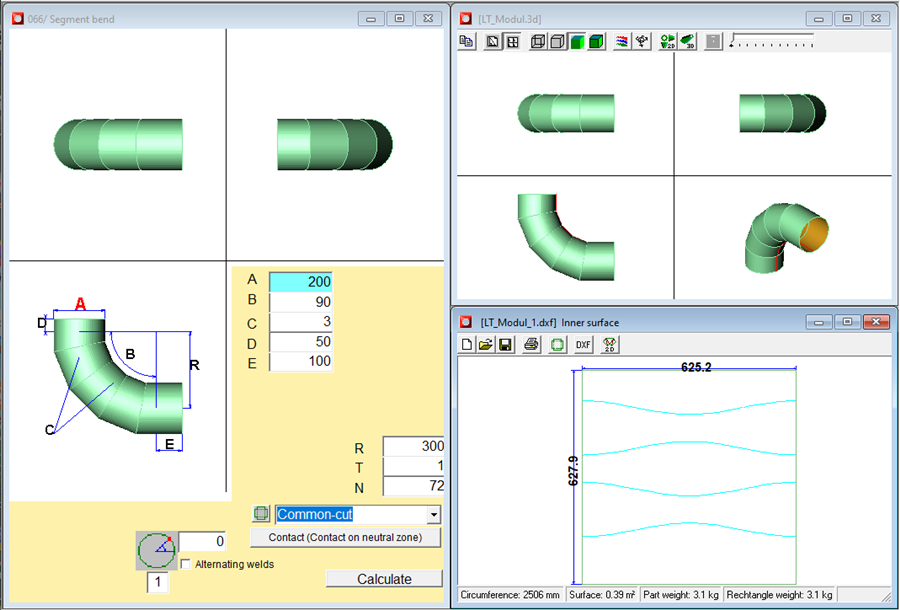This screenshot has width=900, height=610.
Task: Select dark green shaded cube display mode
Action: coord(596,41)
